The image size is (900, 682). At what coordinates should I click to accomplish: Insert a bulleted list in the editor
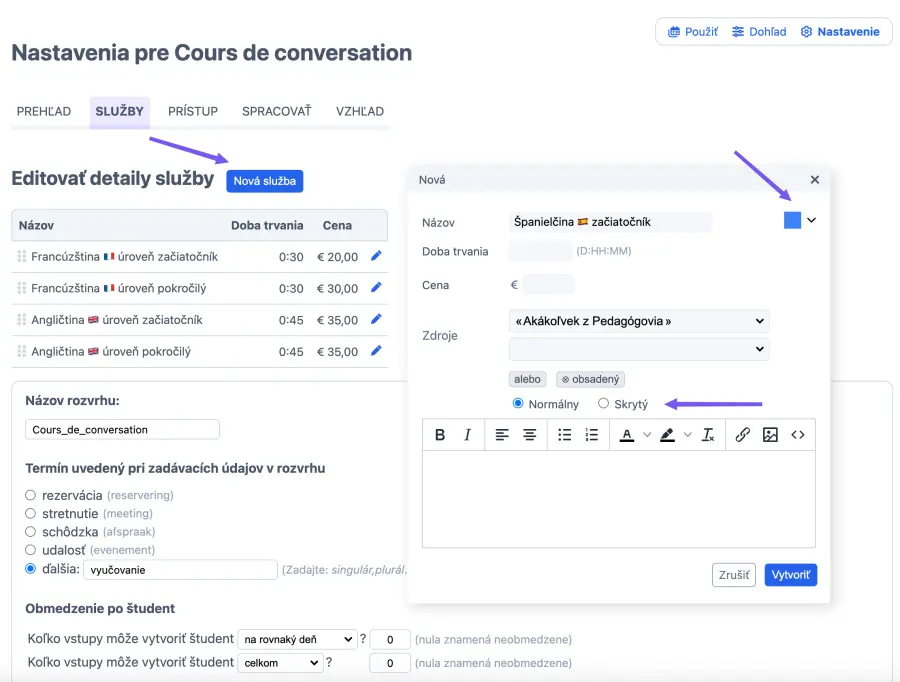point(564,435)
